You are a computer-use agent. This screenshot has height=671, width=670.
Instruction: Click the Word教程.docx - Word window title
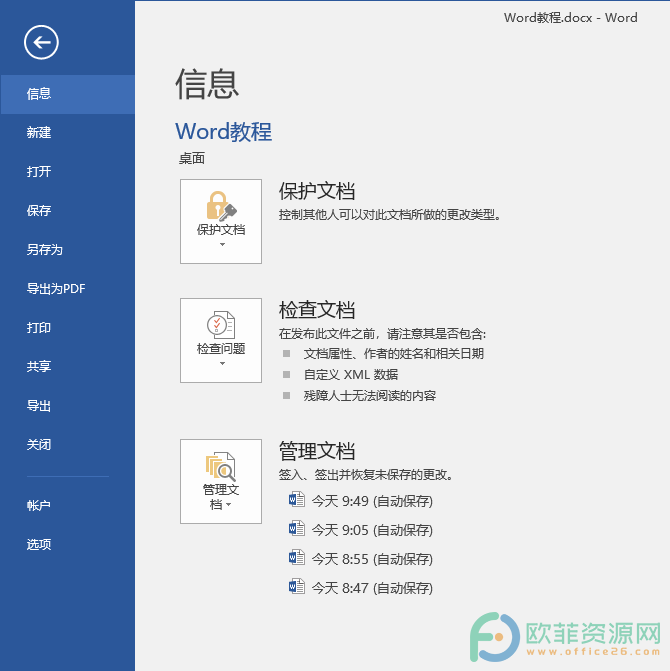pos(571,18)
